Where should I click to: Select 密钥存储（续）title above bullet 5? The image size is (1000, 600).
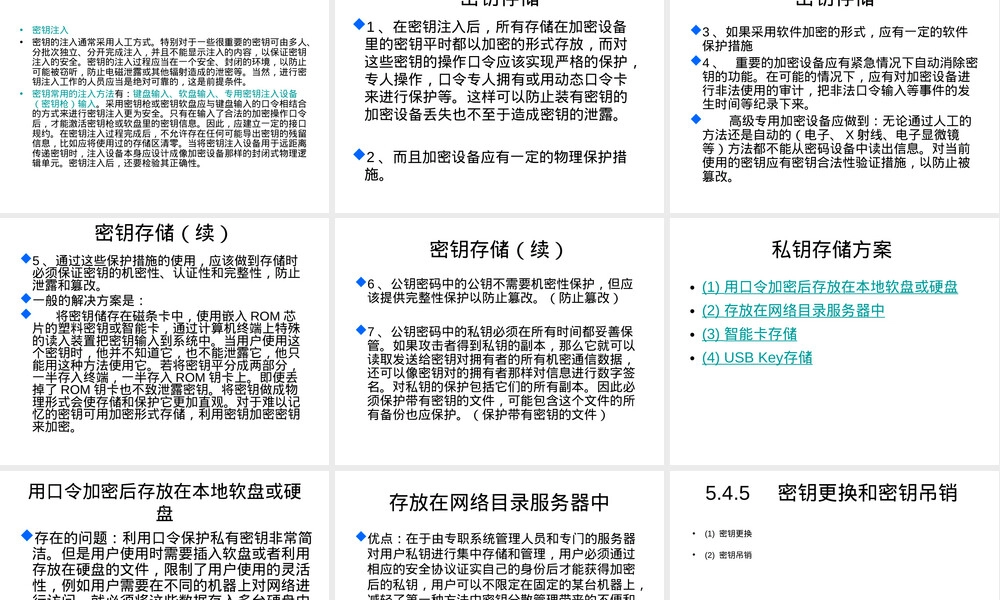[161, 233]
